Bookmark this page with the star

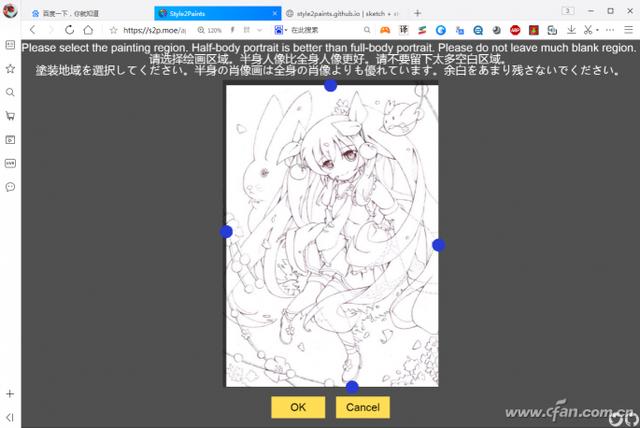(x=113, y=30)
